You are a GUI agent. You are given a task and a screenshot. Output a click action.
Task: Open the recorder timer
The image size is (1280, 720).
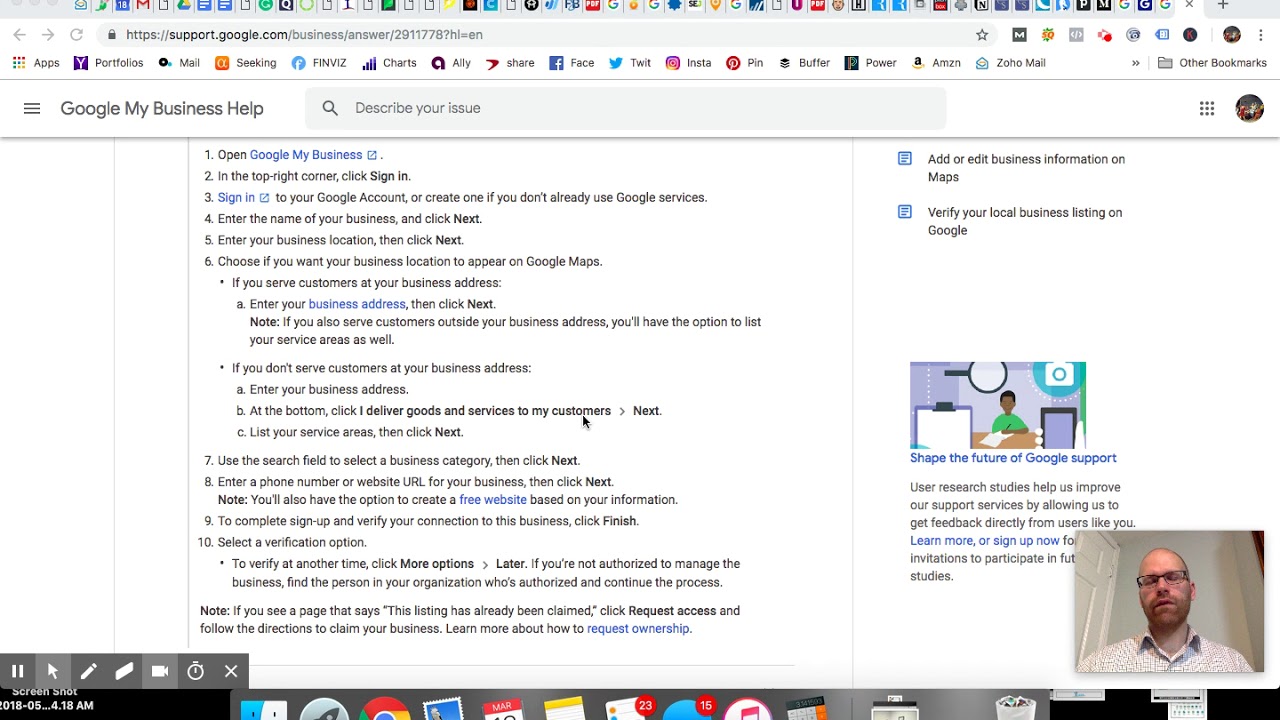(x=195, y=671)
